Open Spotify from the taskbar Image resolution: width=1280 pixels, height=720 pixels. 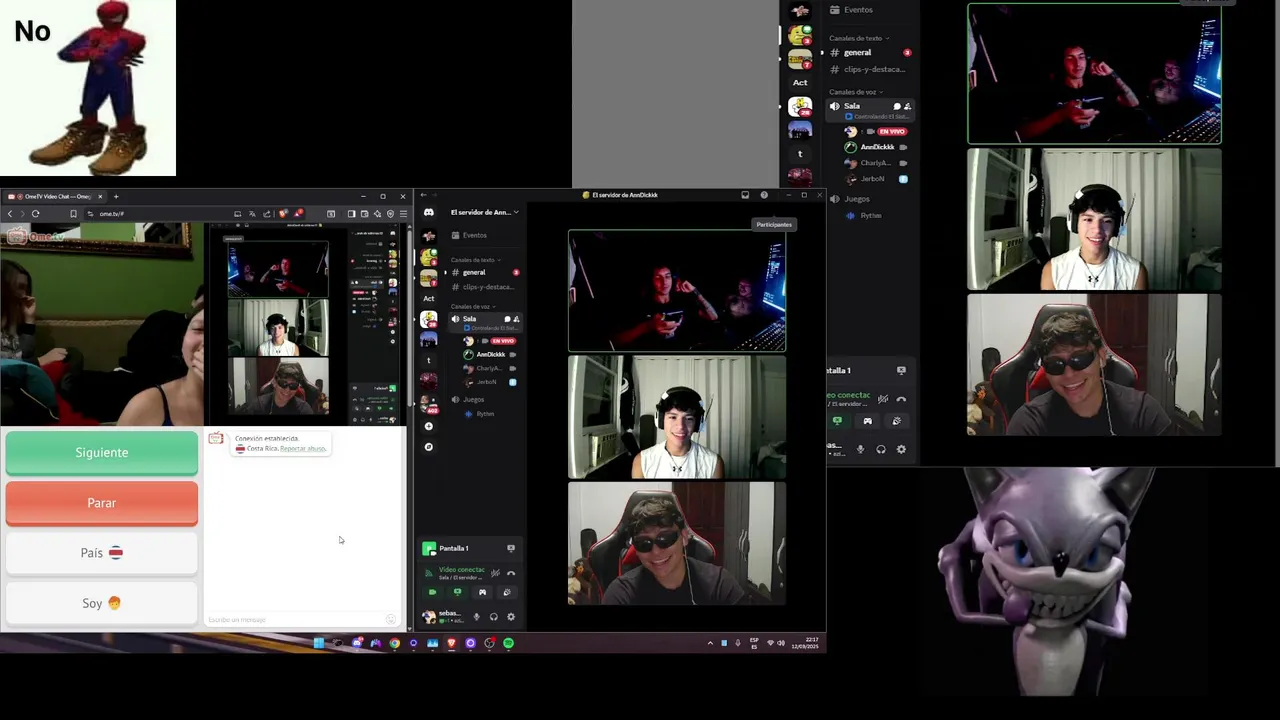click(508, 643)
